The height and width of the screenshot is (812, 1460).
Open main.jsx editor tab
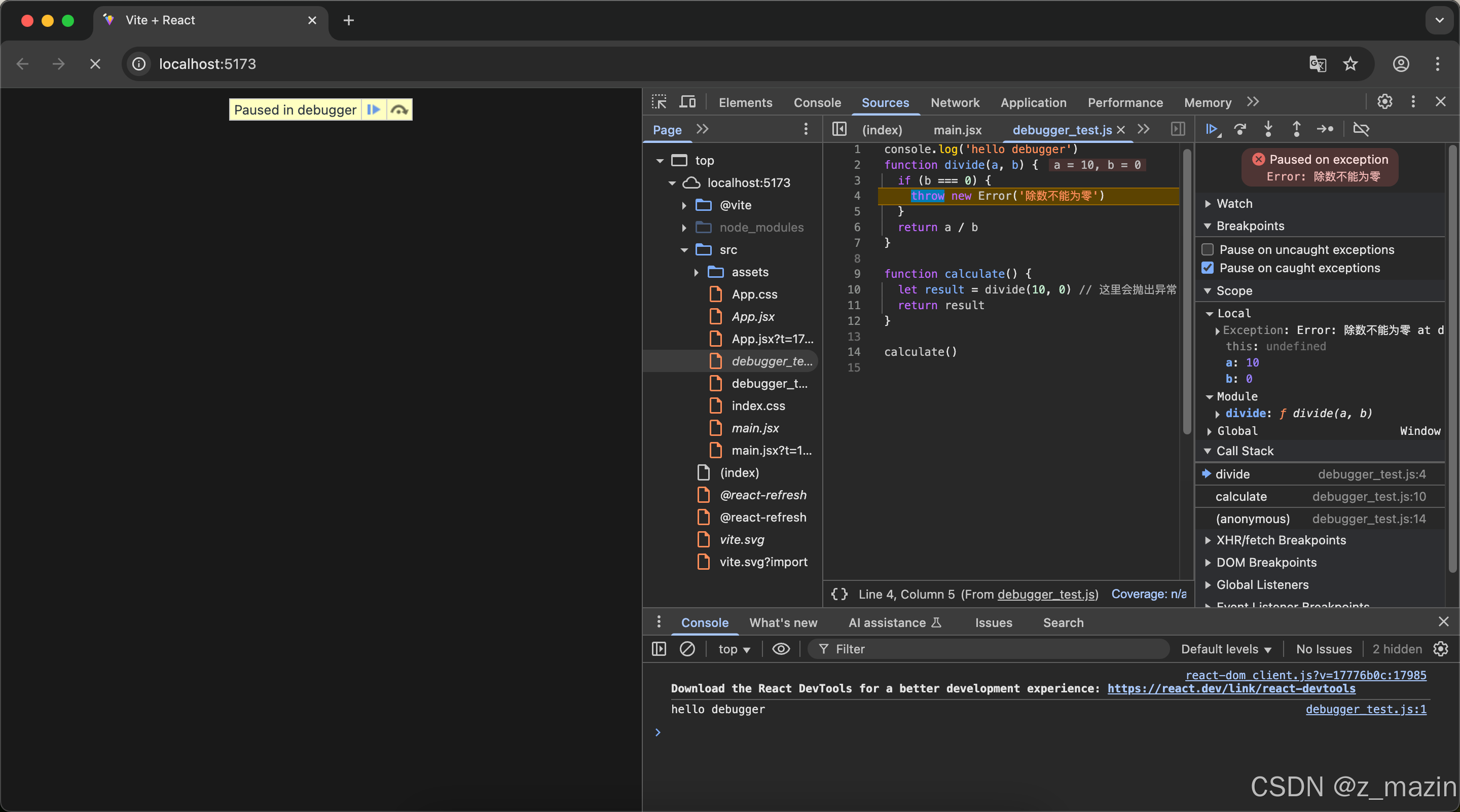pyautogui.click(x=957, y=130)
